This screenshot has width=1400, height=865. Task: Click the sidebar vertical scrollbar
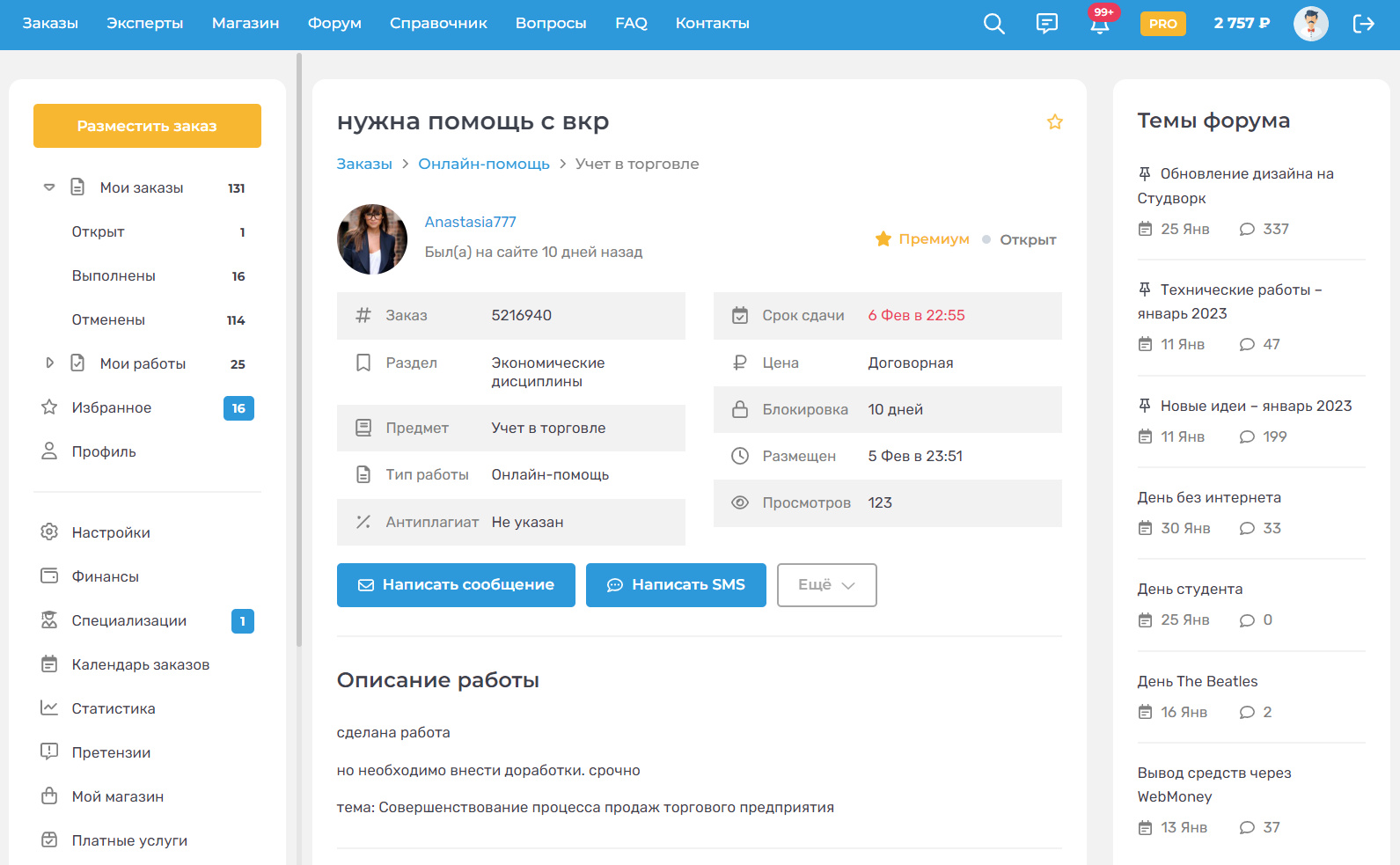[299, 352]
